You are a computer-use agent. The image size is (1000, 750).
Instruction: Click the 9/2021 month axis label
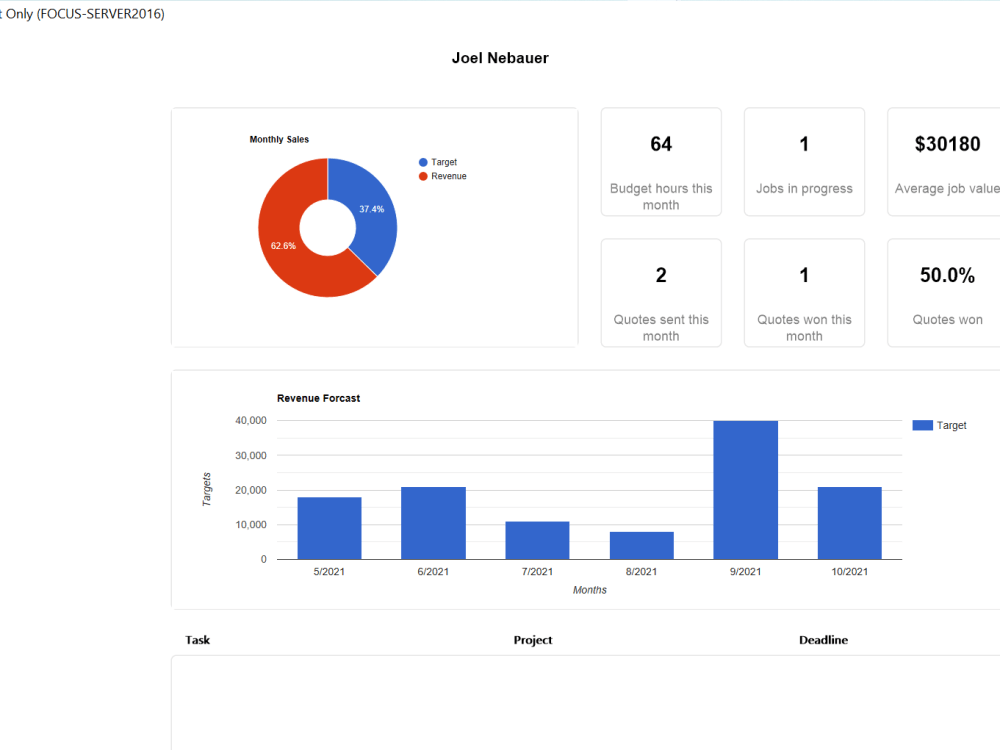746,571
